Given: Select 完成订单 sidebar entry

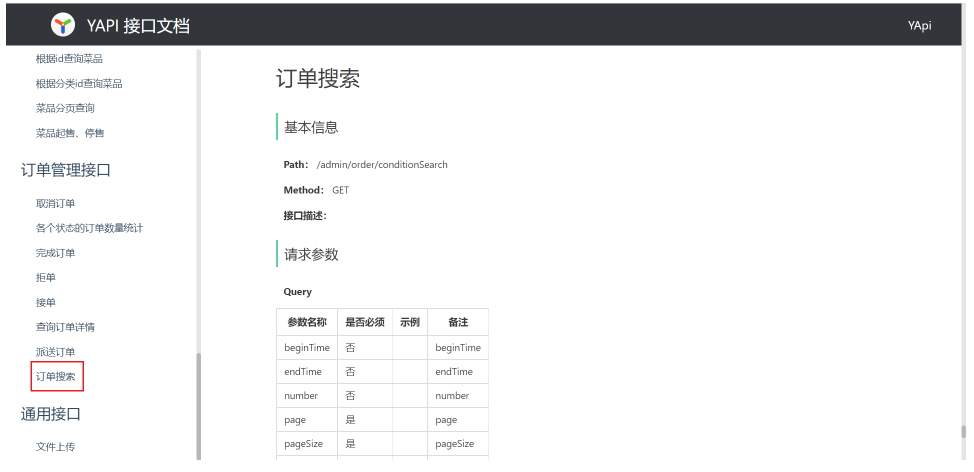Looking at the screenshot, I should pyautogui.click(x=55, y=253).
